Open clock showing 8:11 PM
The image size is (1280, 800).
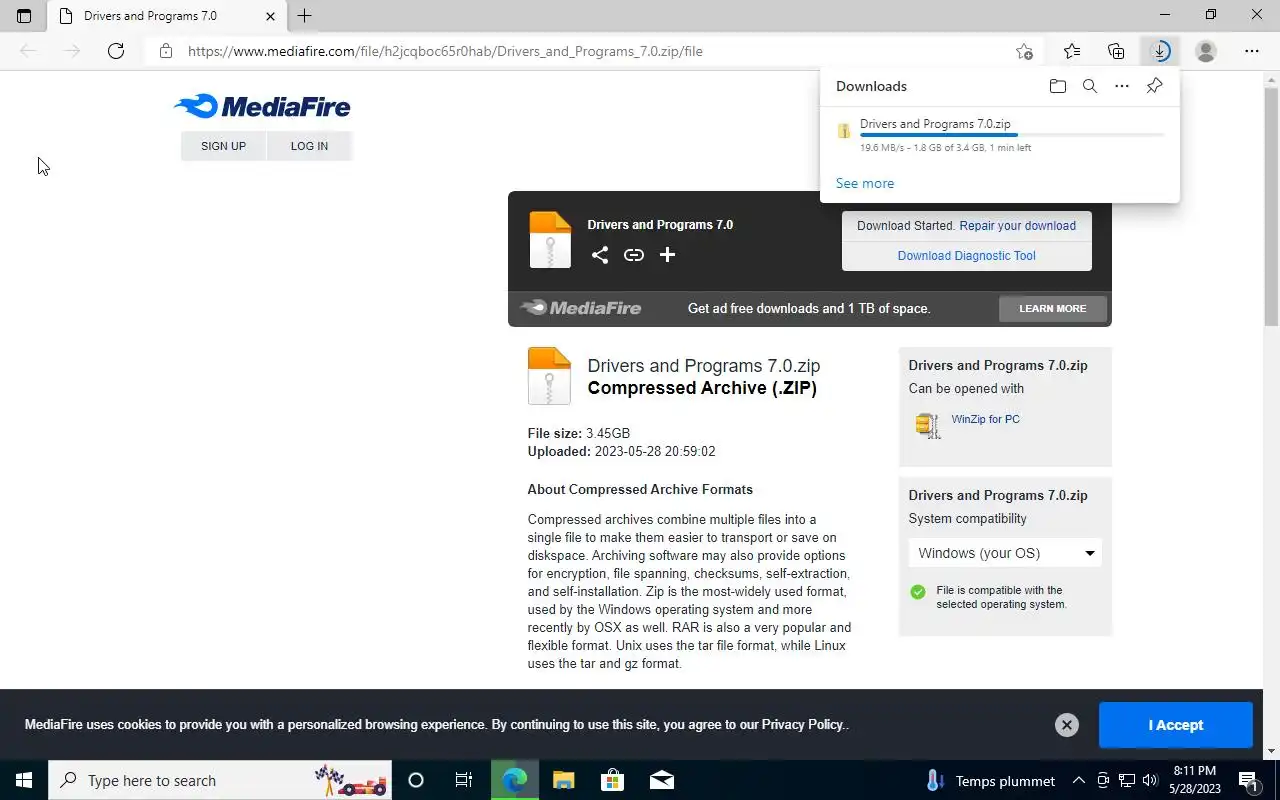pyautogui.click(x=1196, y=780)
